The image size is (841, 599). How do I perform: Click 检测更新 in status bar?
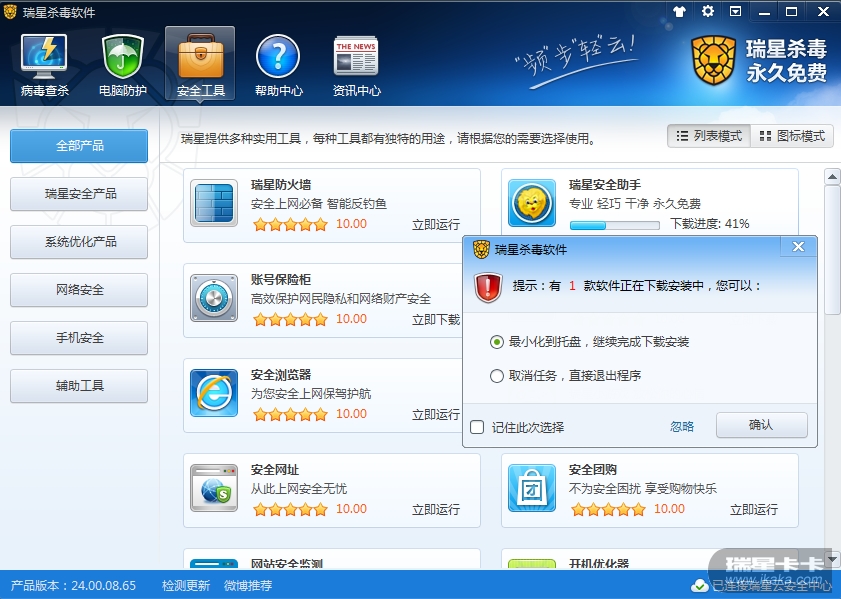(186, 585)
